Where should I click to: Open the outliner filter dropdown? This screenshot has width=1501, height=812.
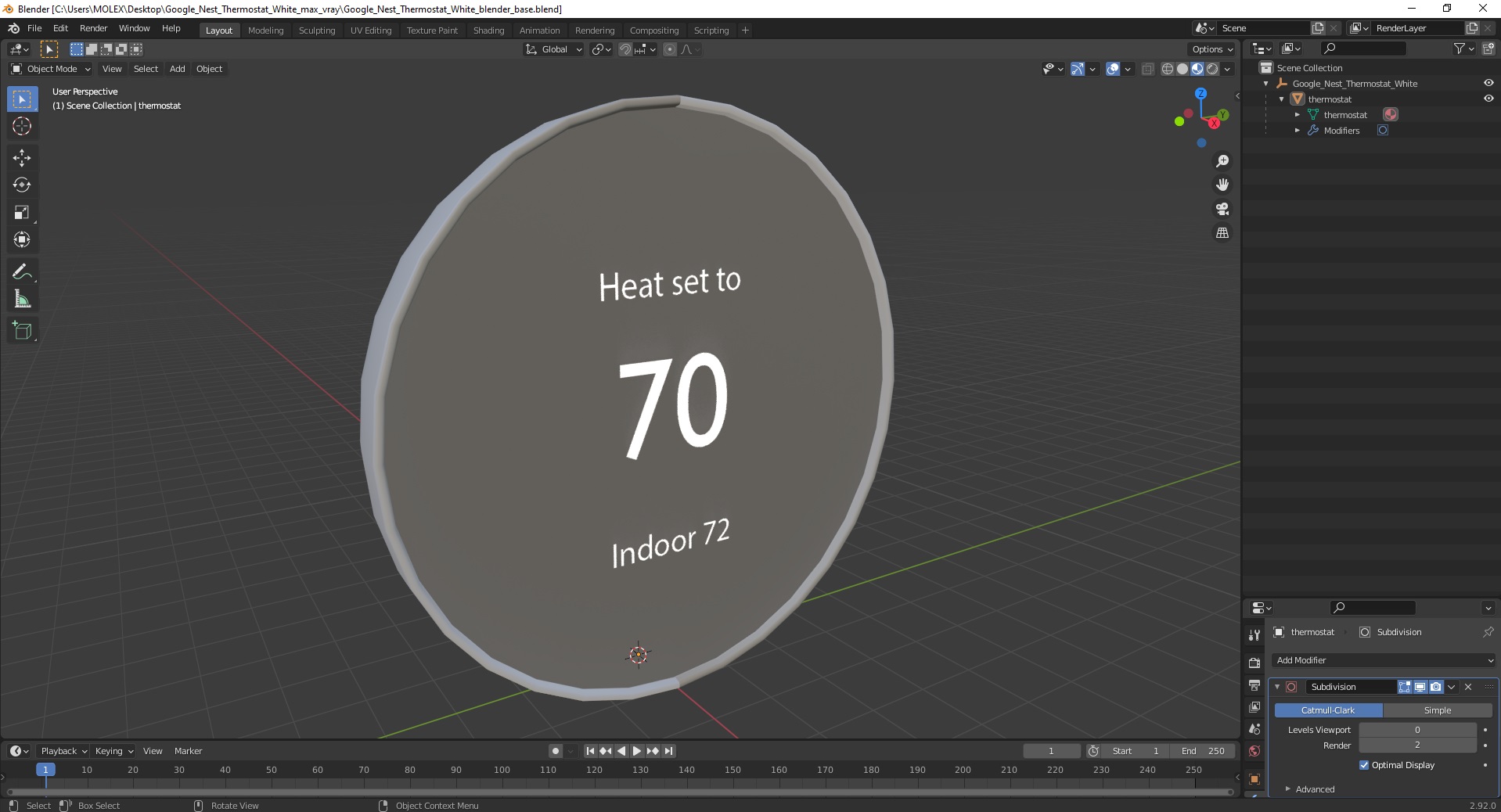click(x=1463, y=49)
